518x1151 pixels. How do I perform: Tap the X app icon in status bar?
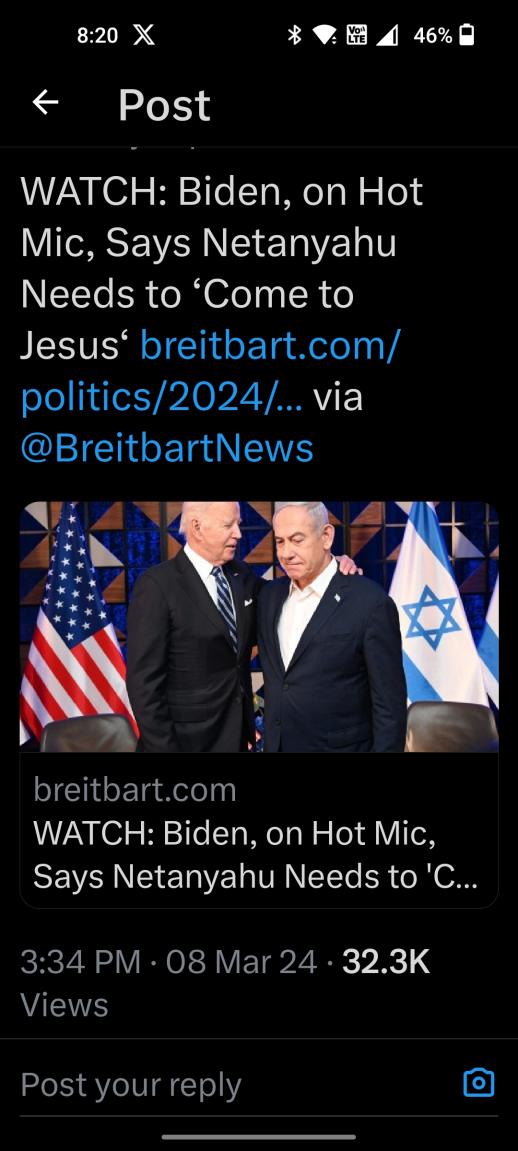coord(144,35)
